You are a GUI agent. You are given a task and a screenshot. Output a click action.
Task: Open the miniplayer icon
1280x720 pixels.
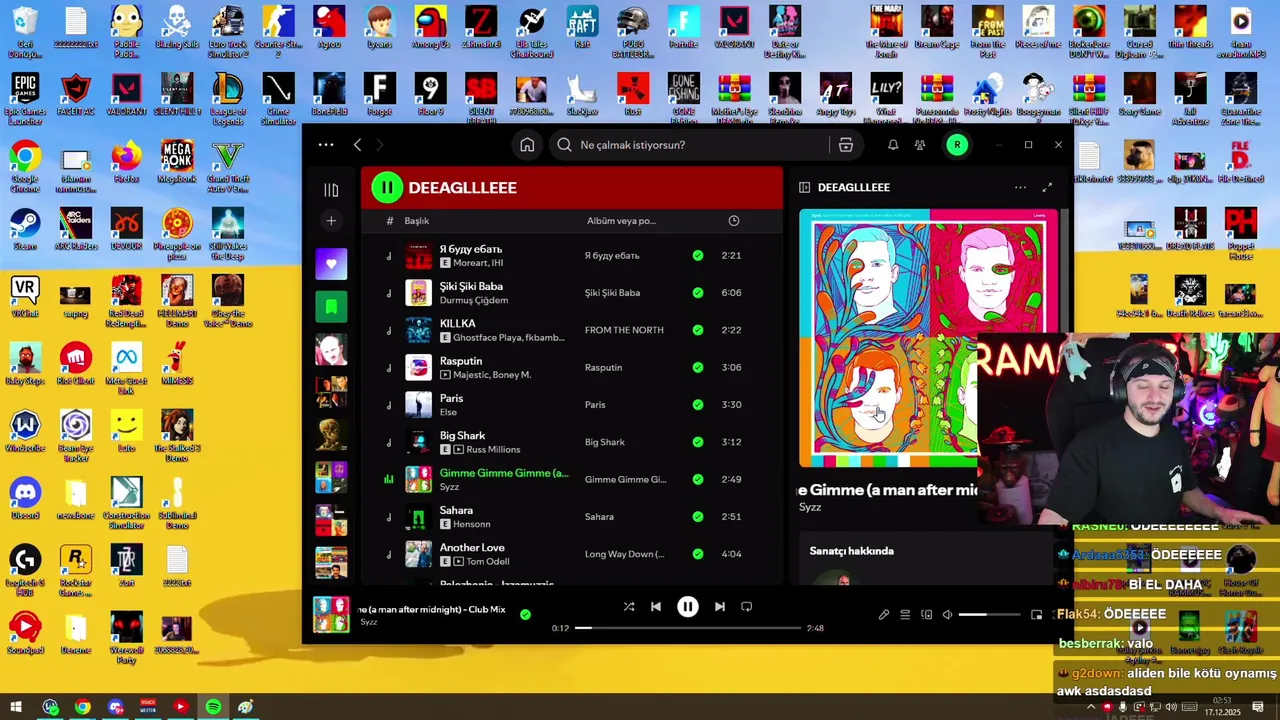(x=1037, y=615)
